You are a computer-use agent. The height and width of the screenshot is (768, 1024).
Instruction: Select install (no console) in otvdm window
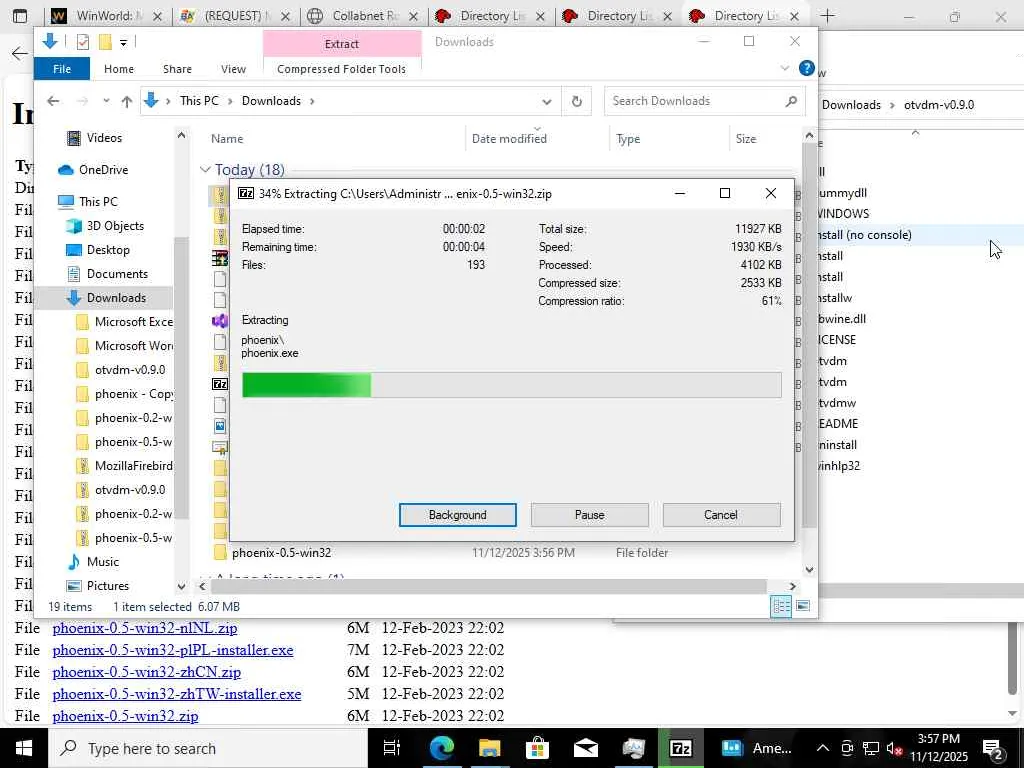click(865, 235)
